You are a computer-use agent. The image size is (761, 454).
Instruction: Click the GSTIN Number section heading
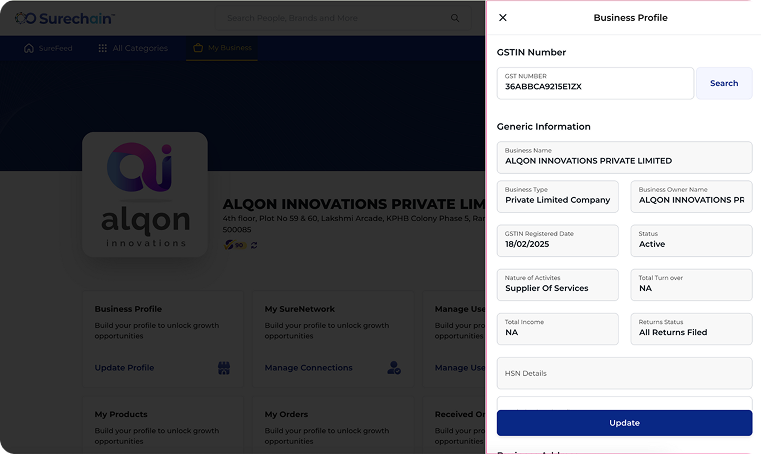click(531, 52)
